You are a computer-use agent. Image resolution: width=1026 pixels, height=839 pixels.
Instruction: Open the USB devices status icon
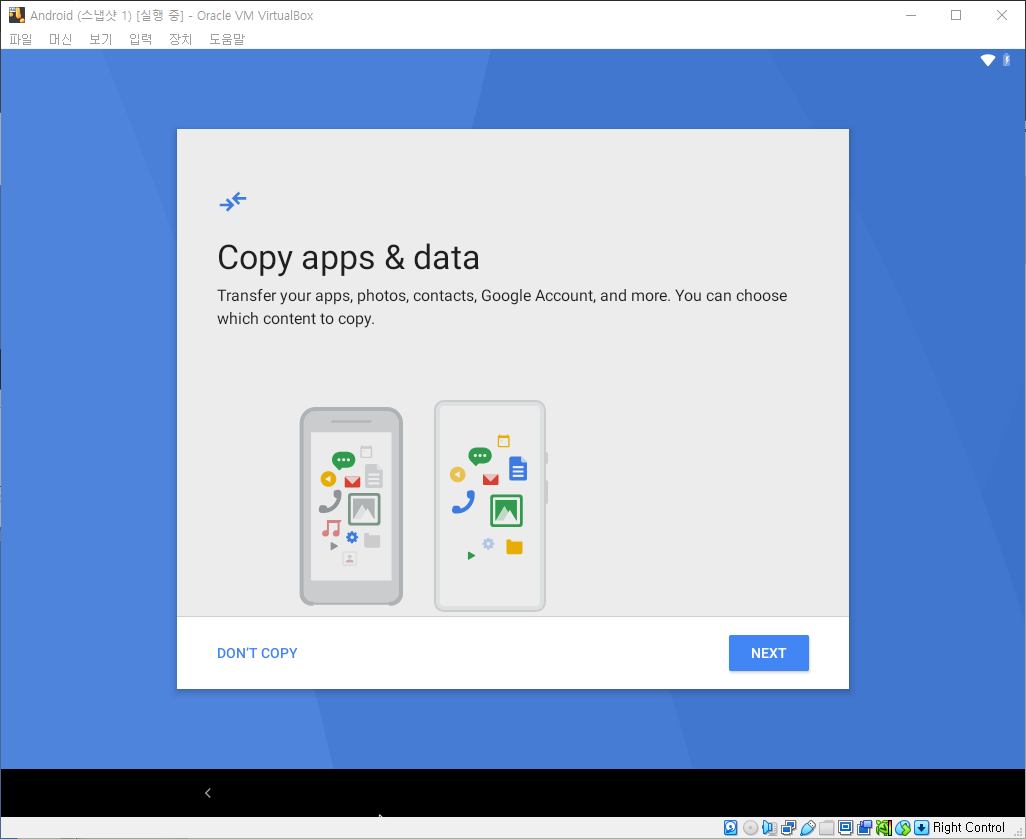(x=807, y=828)
